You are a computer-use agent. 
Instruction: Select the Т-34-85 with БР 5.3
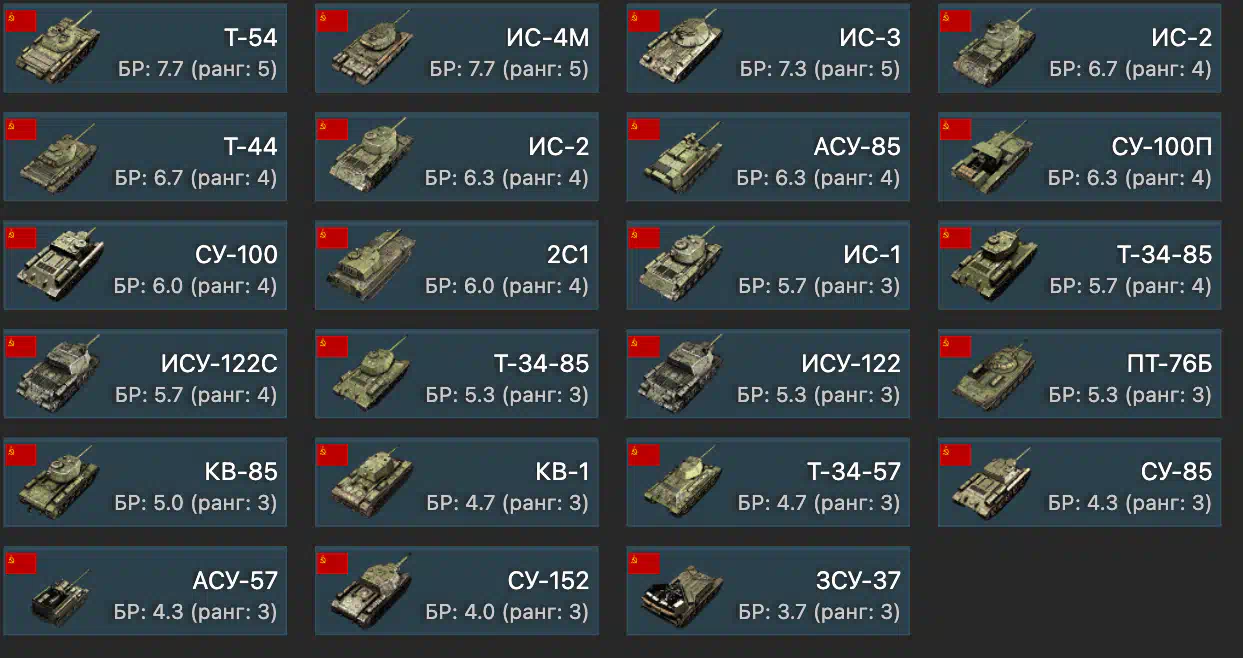(457, 373)
